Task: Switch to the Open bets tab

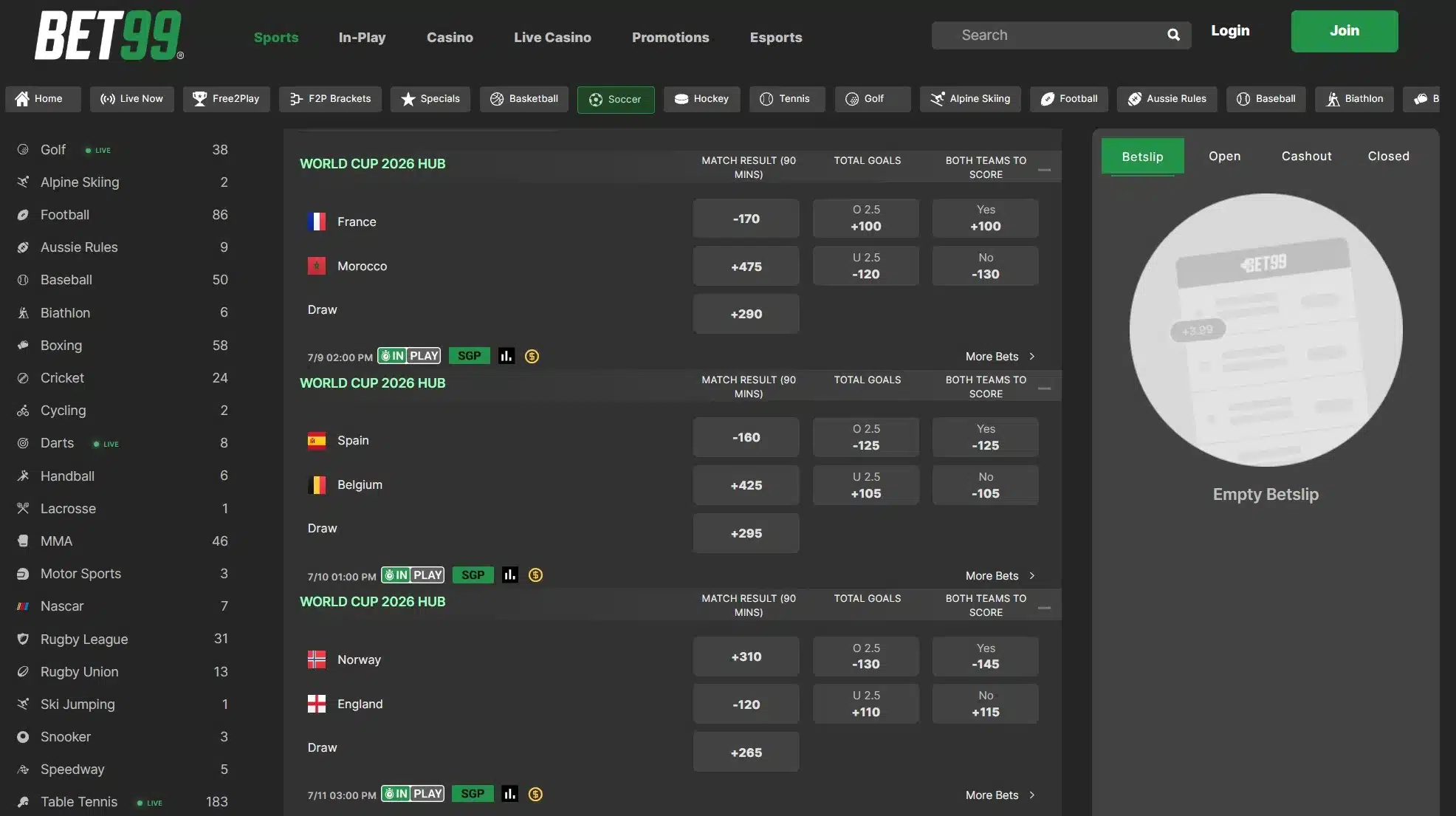Action: pos(1224,157)
